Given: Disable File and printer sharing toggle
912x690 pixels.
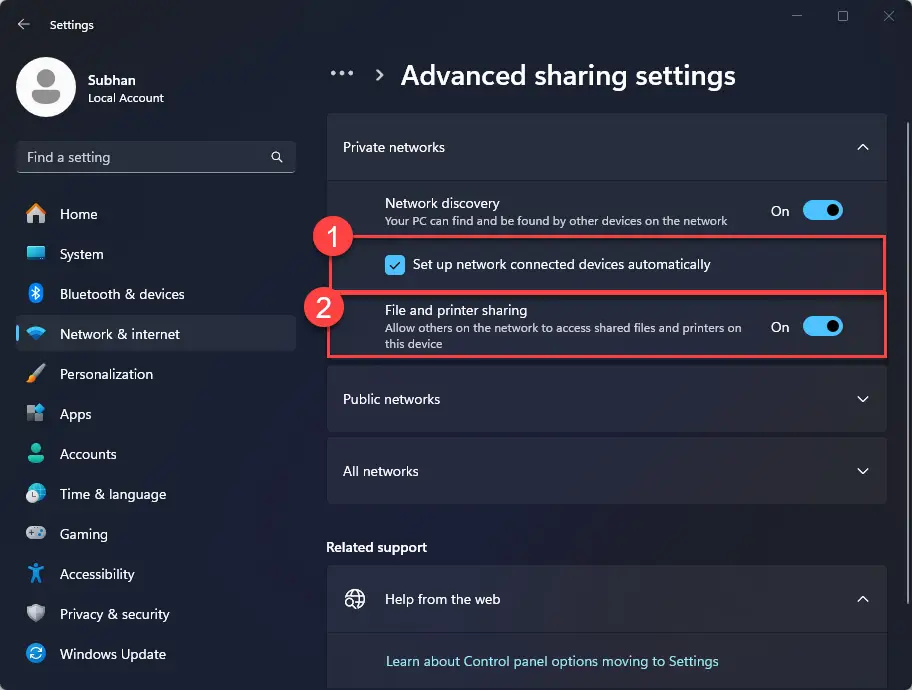Looking at the screenshot, I should coord(822,327).
